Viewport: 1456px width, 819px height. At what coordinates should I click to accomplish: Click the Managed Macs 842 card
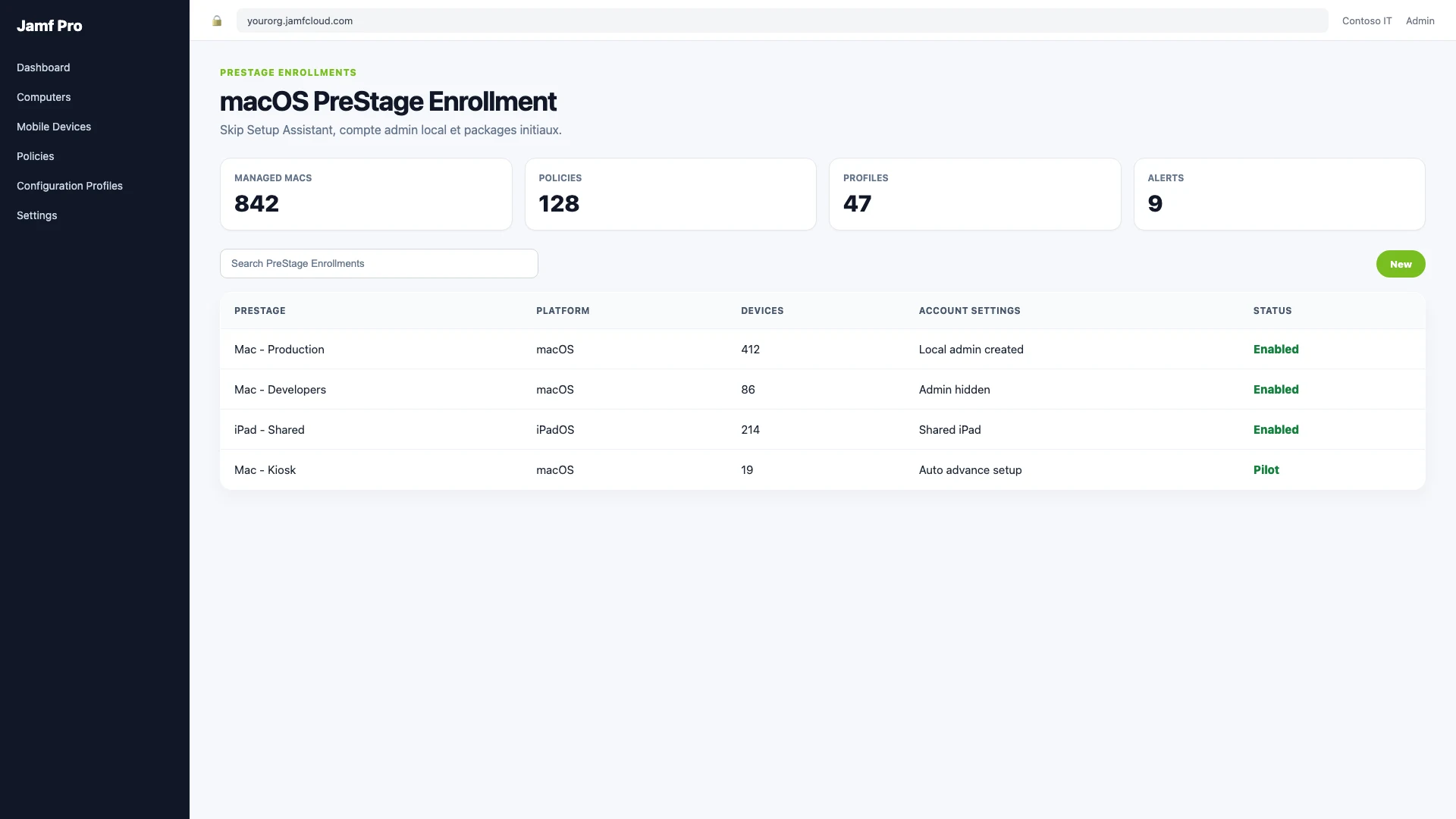366,194
